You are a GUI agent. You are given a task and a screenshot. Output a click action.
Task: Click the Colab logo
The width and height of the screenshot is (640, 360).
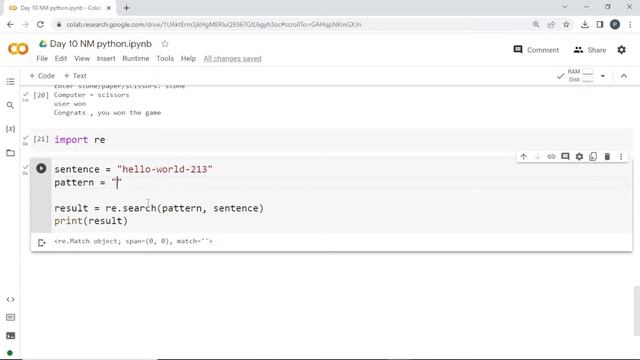[x=18, y=49]
